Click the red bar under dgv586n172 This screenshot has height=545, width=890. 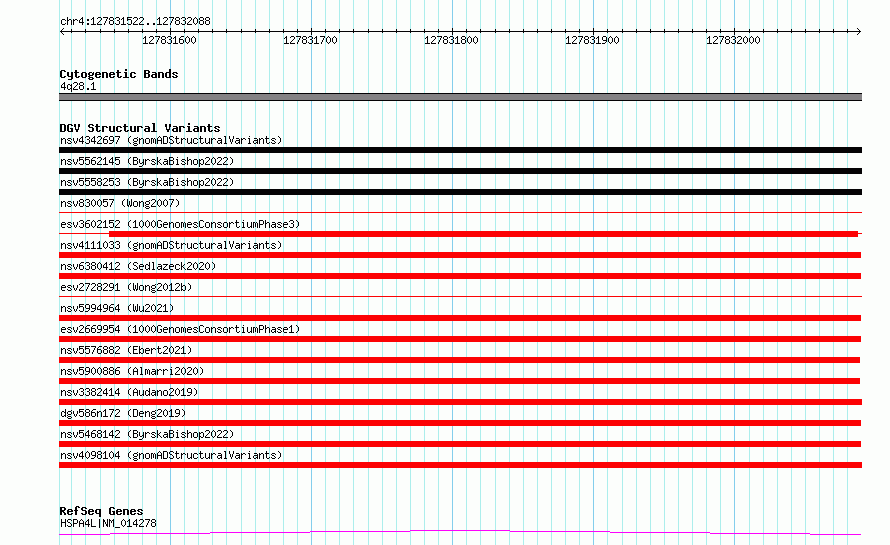click(460, 423)
